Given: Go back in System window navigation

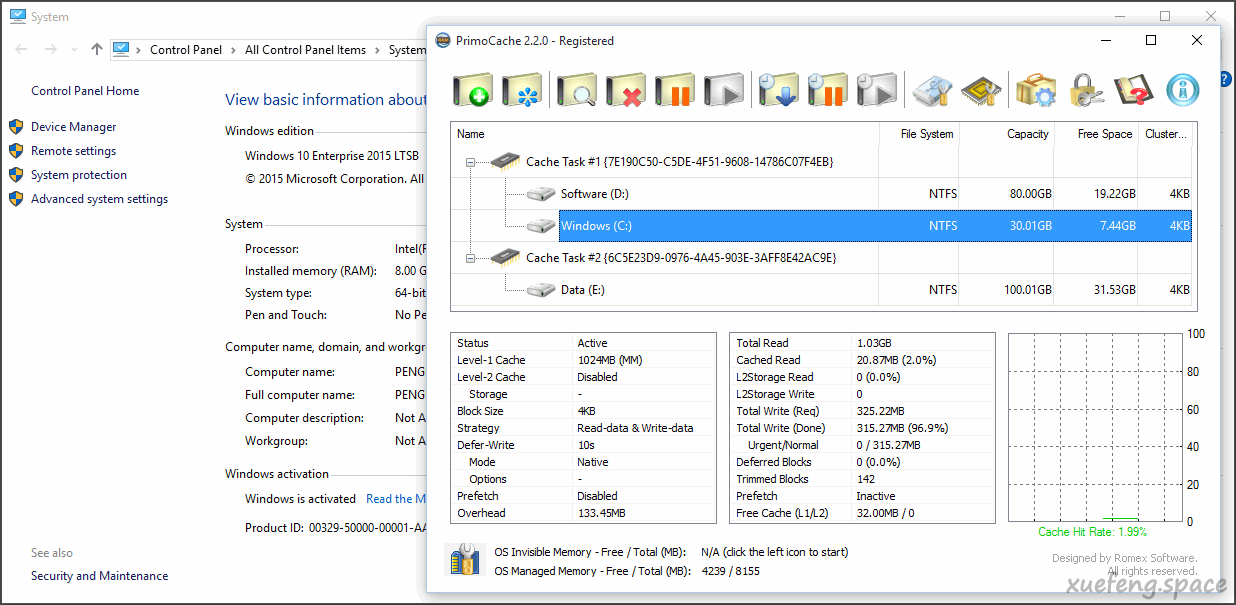Looking at the screenshot, I should click(x=22, y=49).
